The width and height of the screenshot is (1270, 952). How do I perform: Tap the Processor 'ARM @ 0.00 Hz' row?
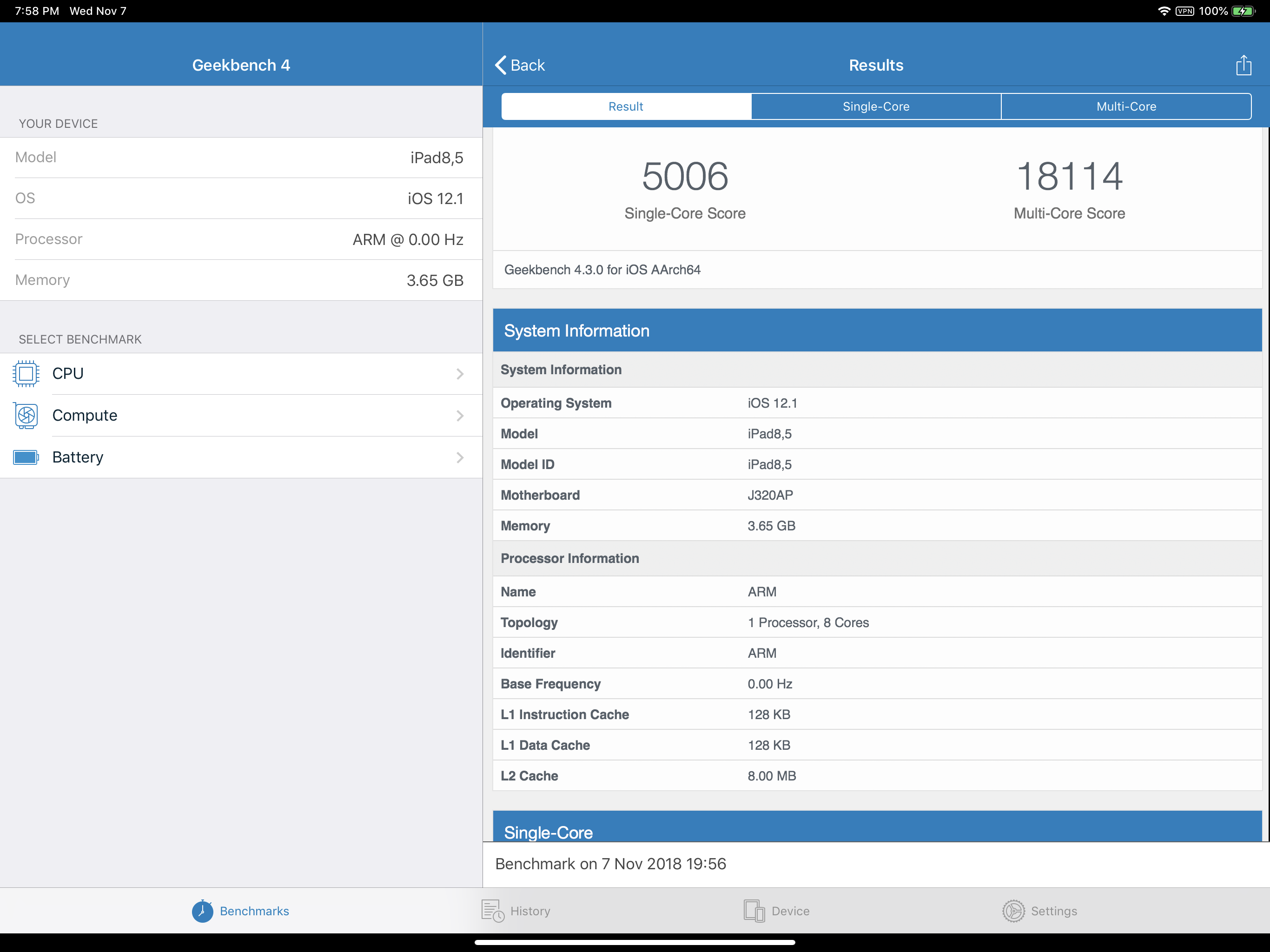coord(241,239)
